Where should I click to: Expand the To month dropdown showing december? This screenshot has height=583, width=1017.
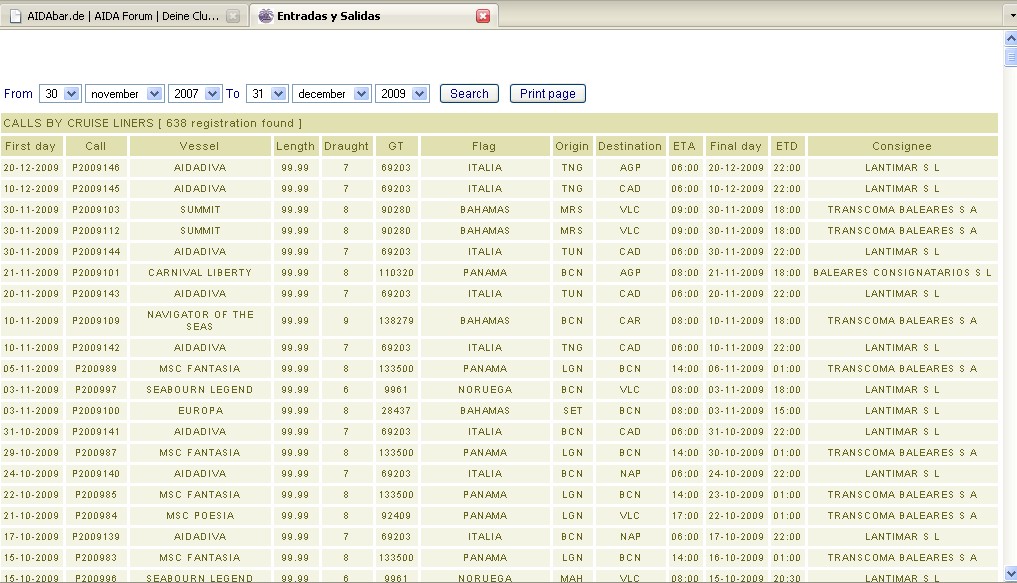[x=331, y=94]
